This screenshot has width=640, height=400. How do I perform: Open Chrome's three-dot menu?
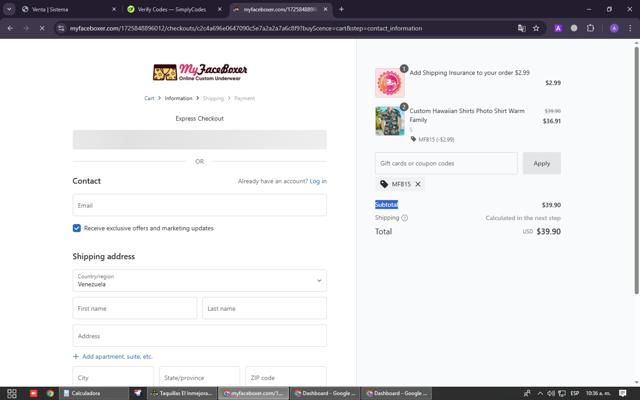[x=630, y=28]
